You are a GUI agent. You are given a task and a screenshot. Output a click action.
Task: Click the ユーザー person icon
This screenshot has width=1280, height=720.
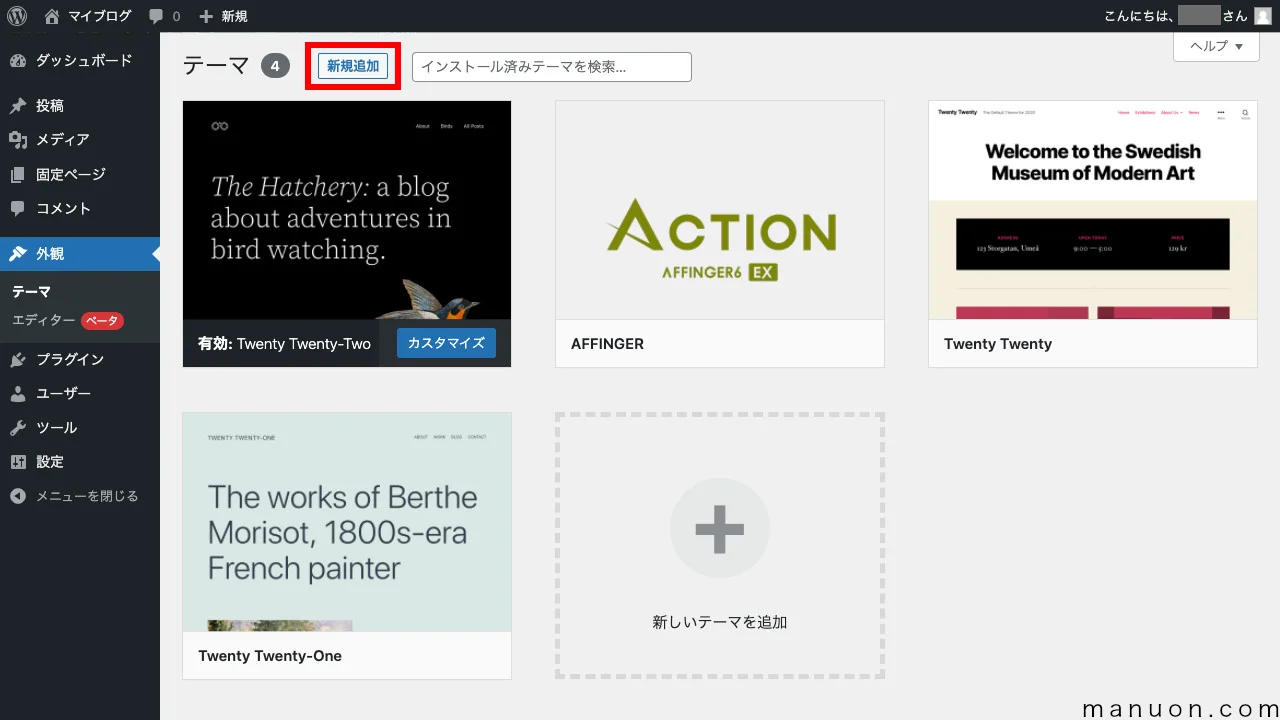[x=18, y=394]
